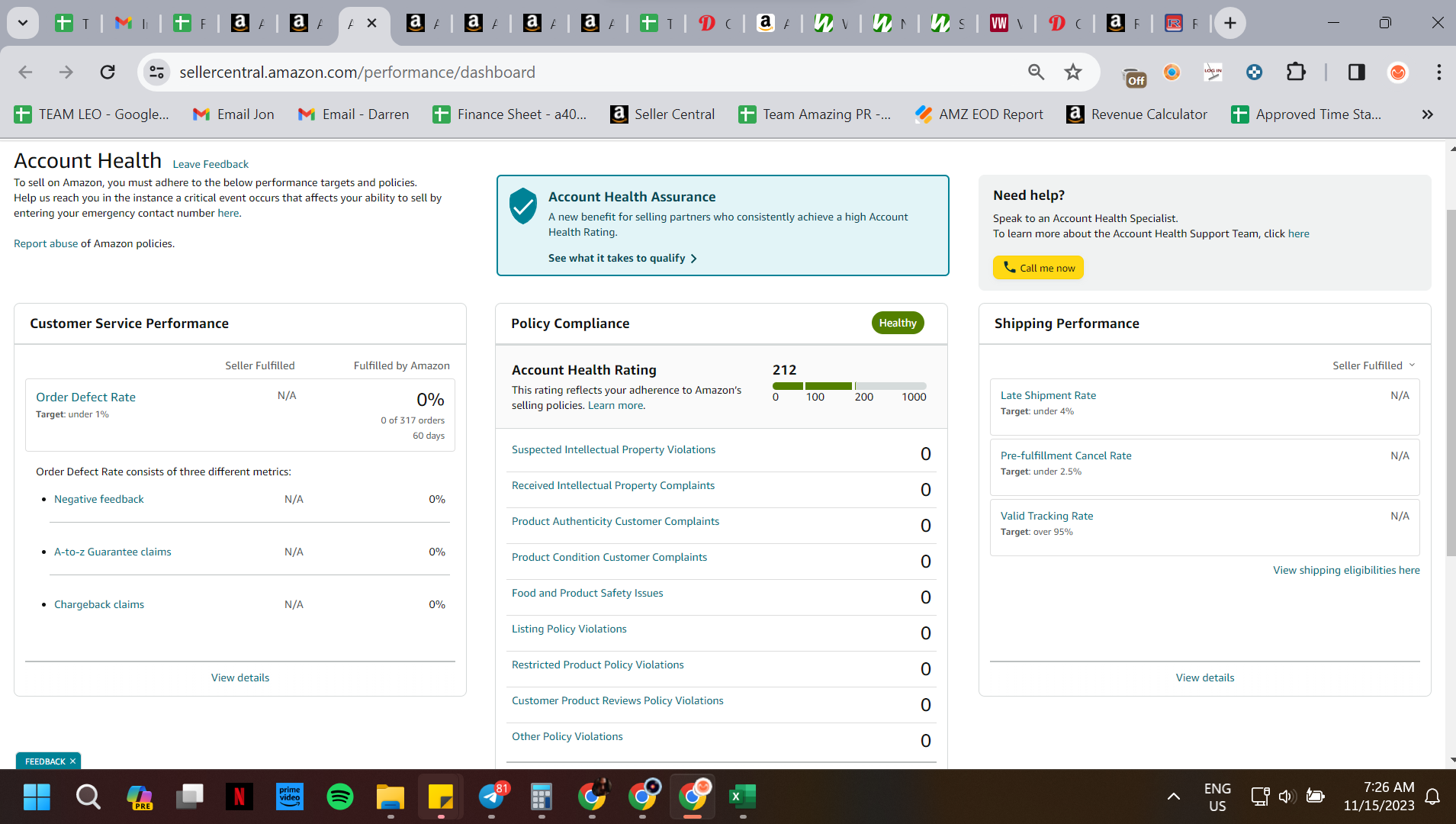Open a new browser tab
The image size is (1456, 824).
[x=1229, y=24]
